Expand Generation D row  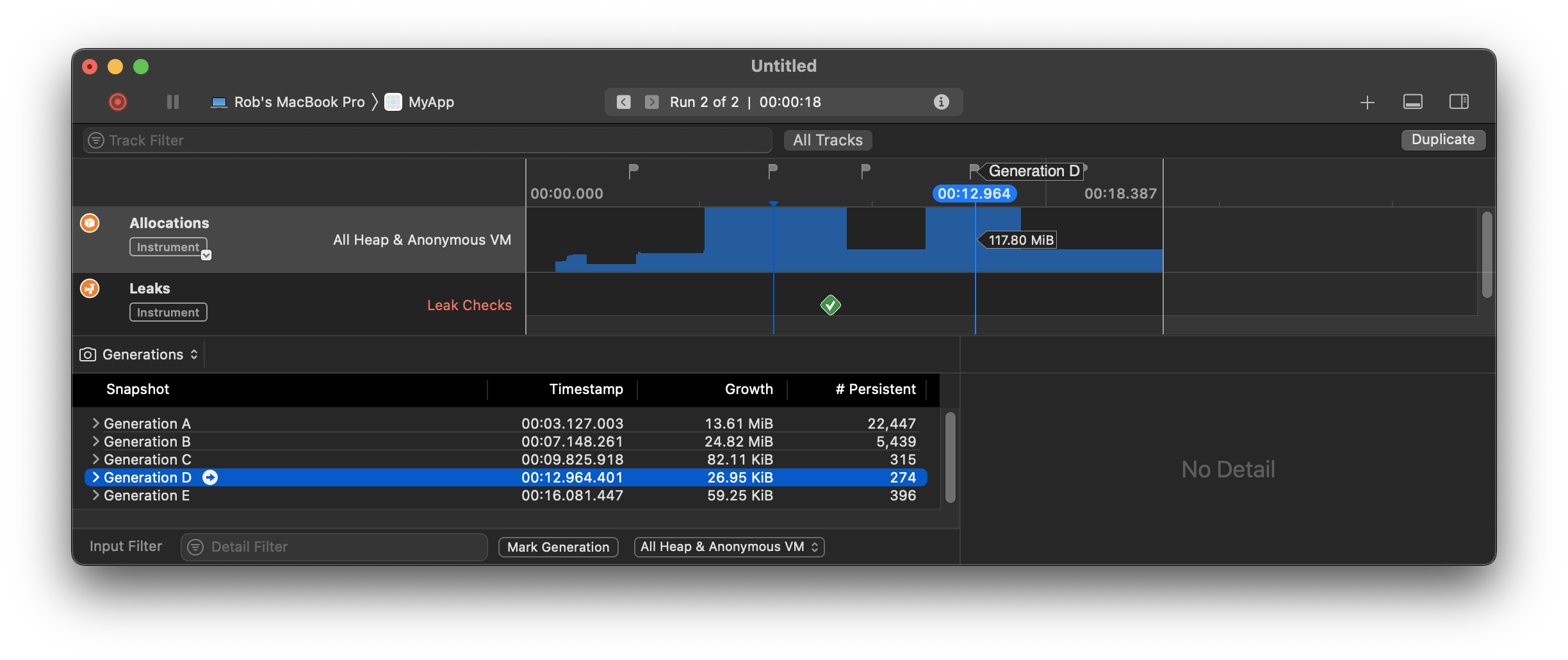click(x=95, y=477)
